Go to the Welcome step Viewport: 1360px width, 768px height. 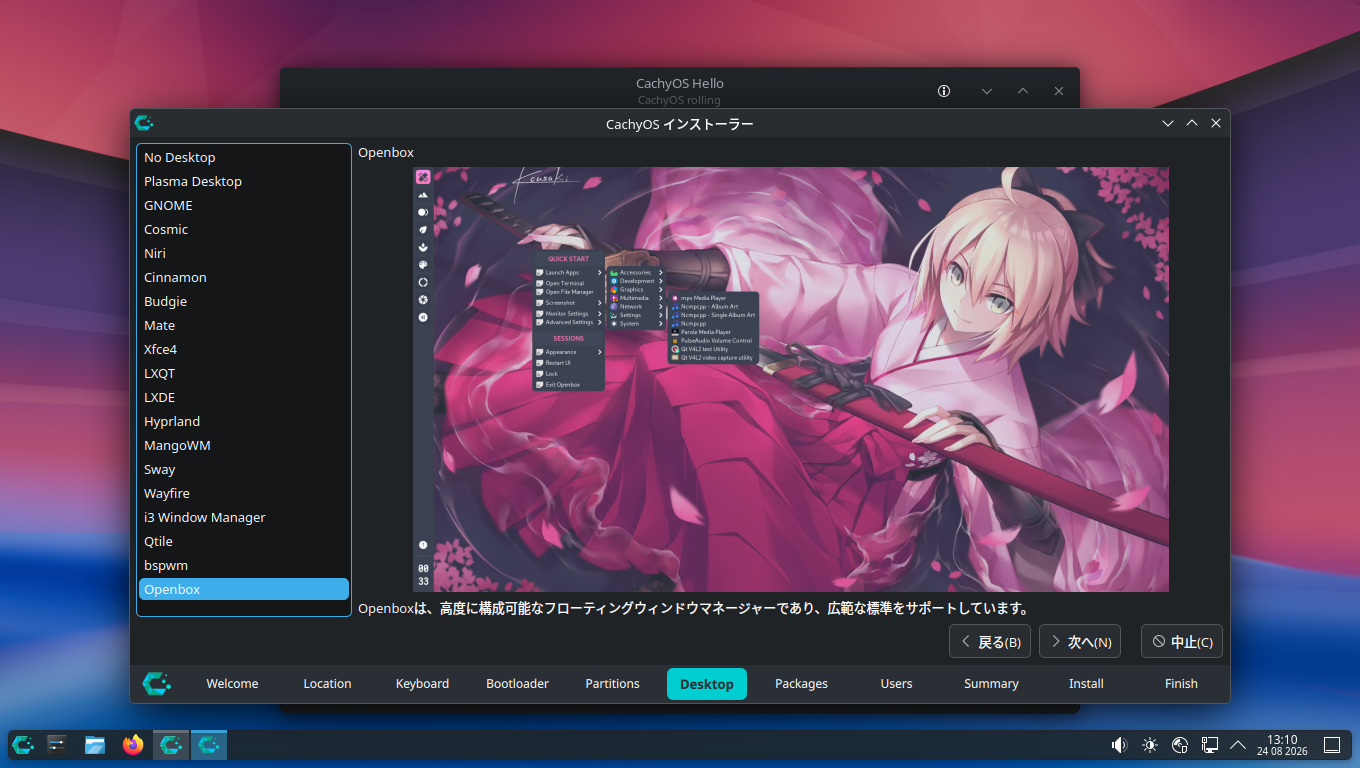[232, 684]
